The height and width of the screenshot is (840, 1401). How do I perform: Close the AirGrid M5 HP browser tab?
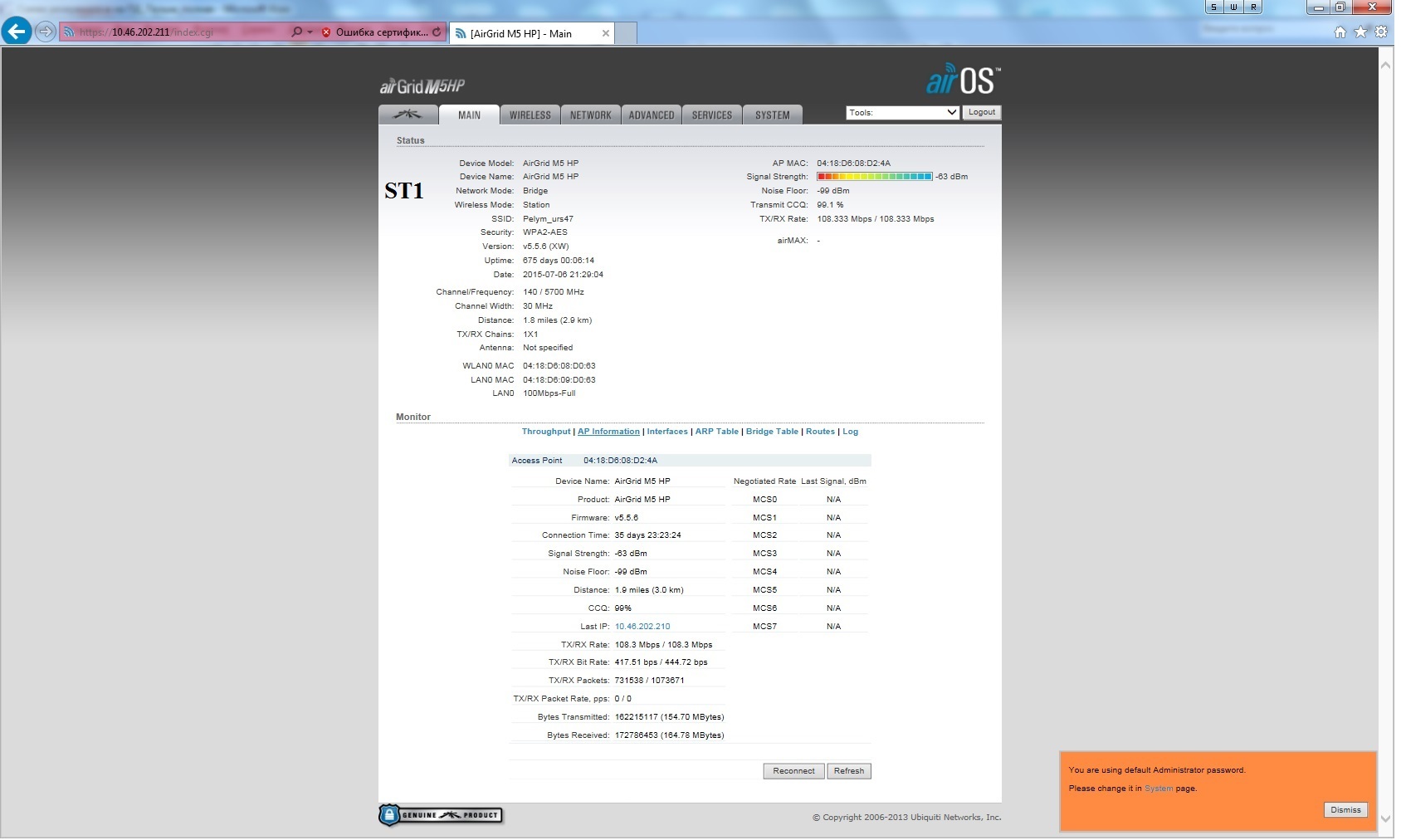(x=606, y=33)
